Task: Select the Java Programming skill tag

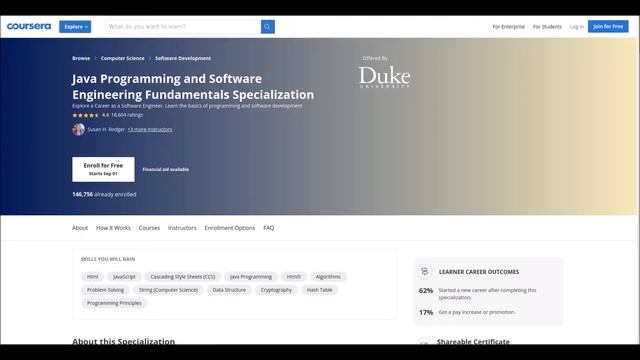Action: [x=251, y=277]
